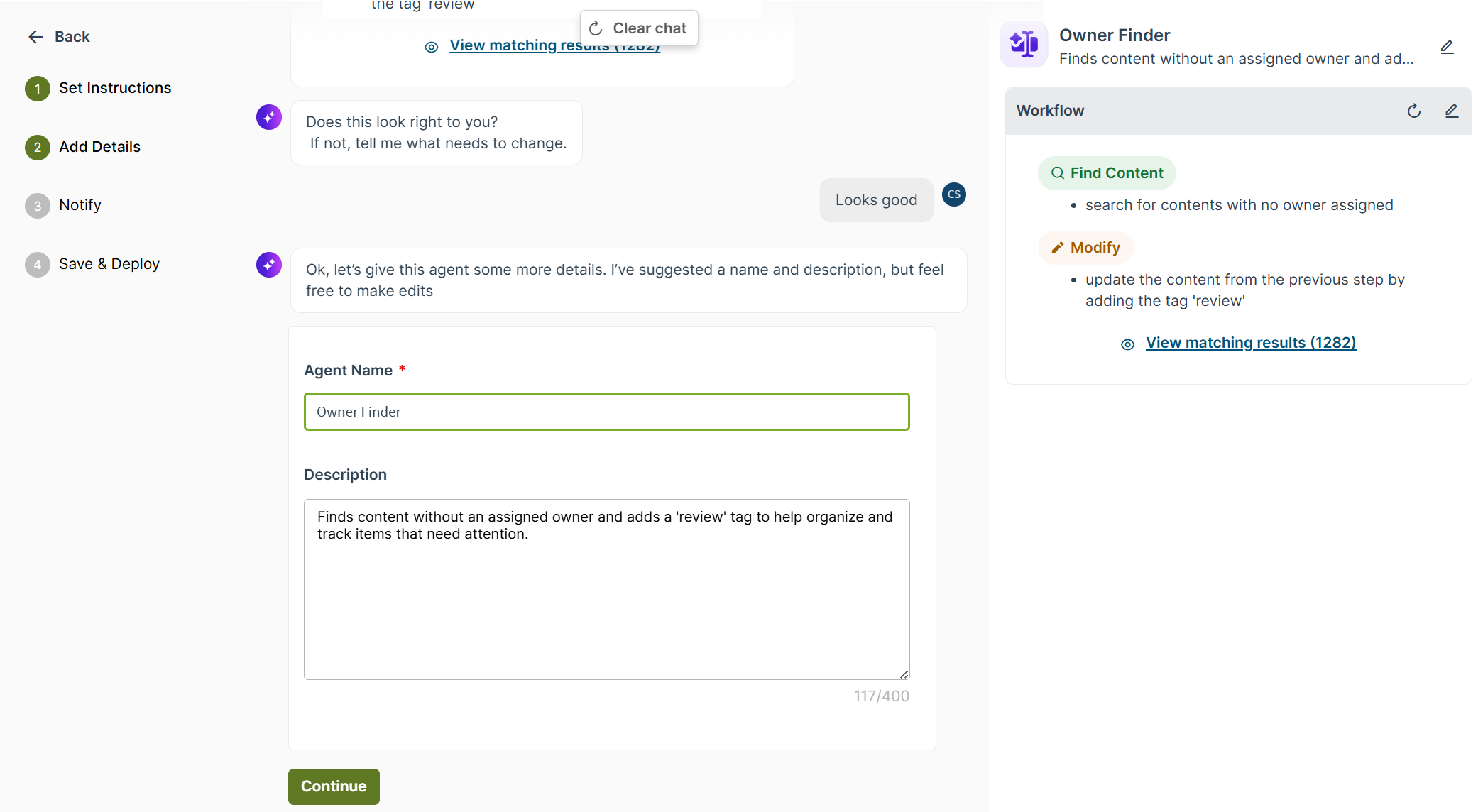1483x812 pixels.
Task: Open the Notify step
Action: pos(80,205)
